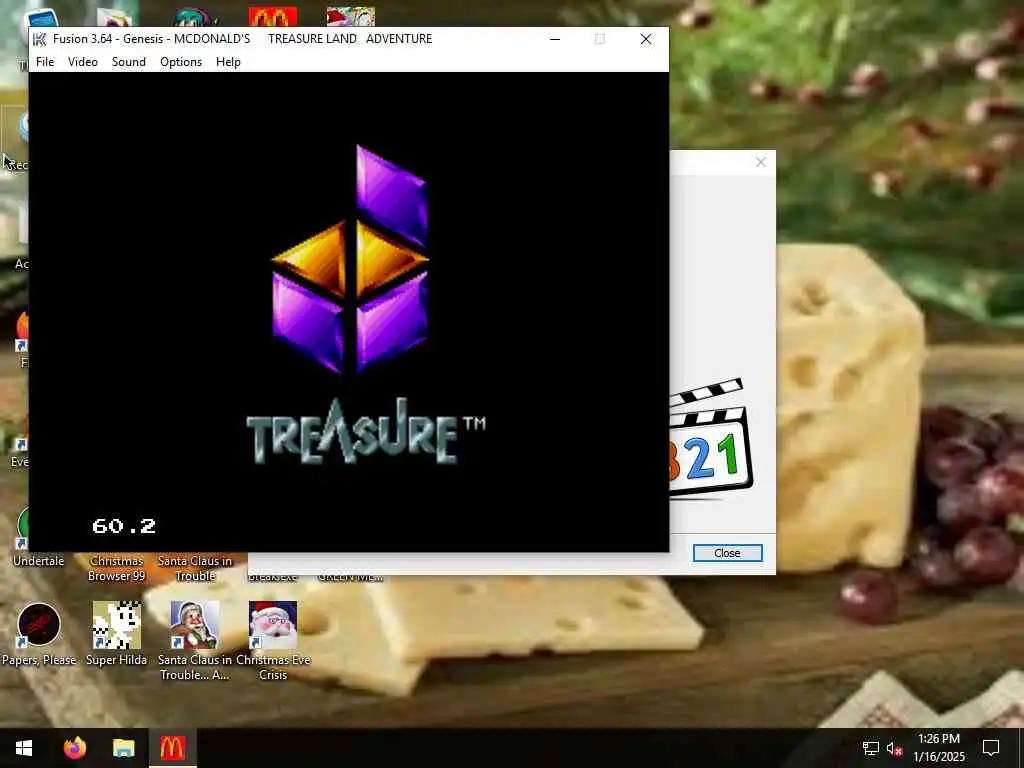Open the Windows Start menu
Screen dimensions: 1024x768
click(24, 748)
